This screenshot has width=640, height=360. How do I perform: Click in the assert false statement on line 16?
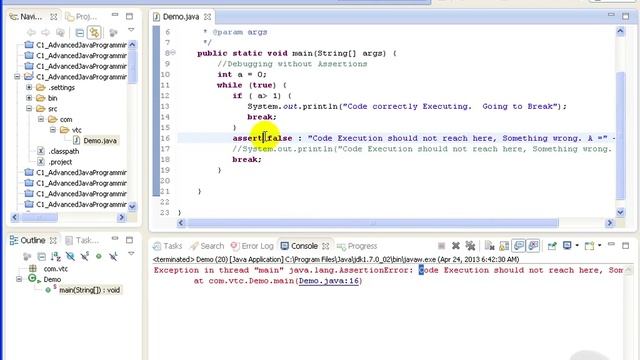(x=262, y=138)
